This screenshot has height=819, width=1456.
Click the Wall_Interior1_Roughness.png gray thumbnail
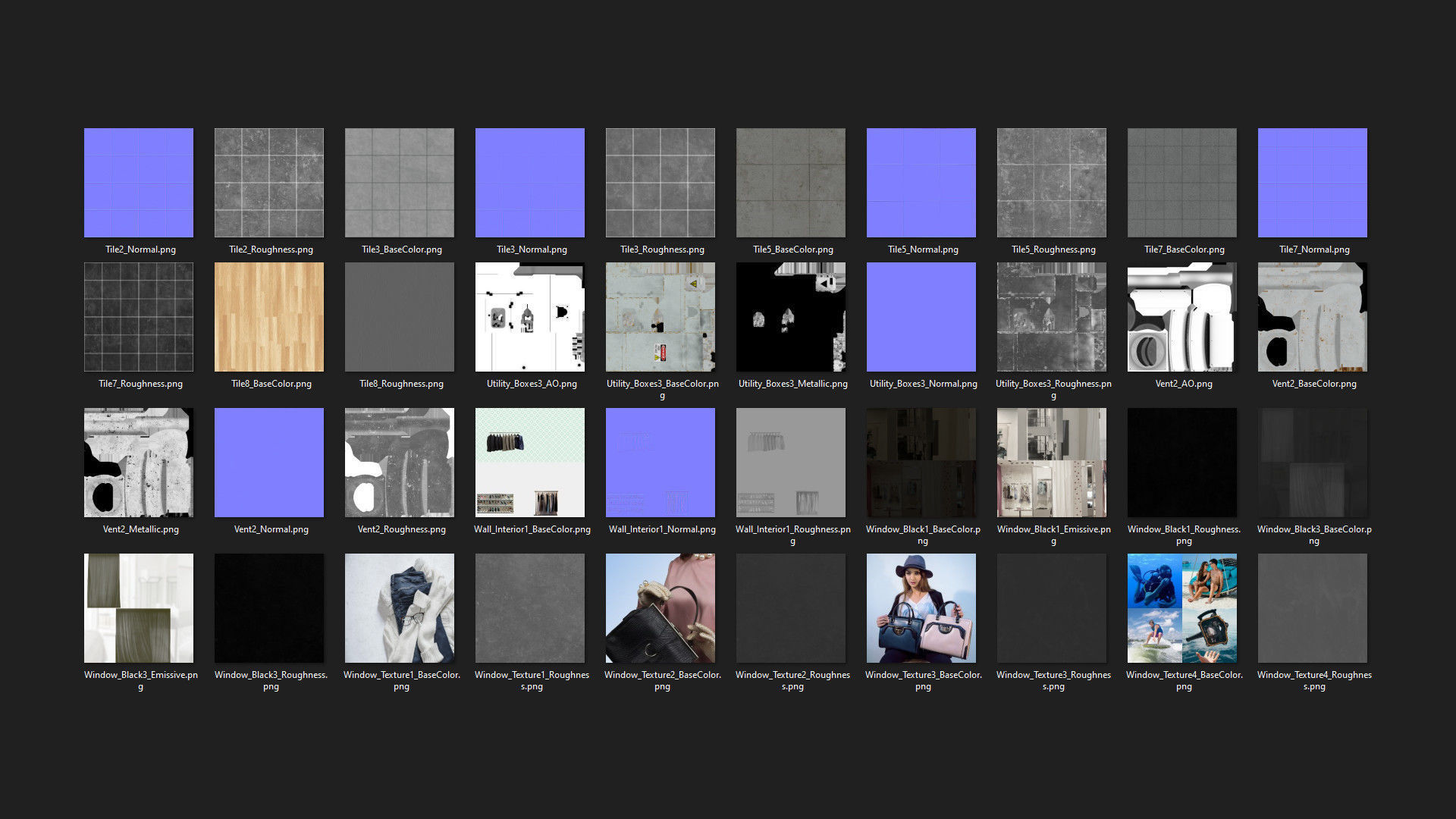[791, 463]
